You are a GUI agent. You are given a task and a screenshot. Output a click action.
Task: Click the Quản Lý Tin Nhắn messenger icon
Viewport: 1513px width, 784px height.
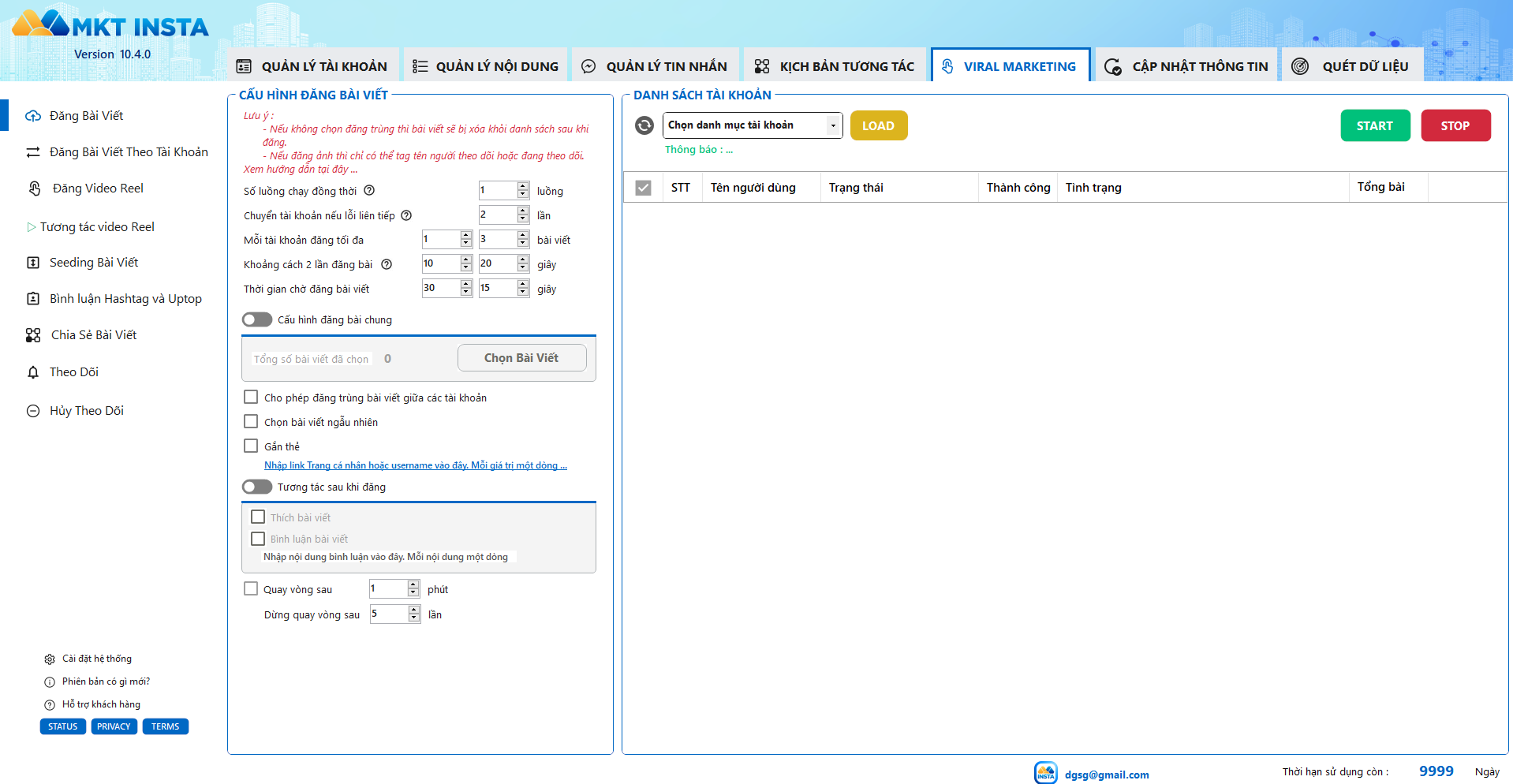pyautogui.click(x=588, y=66)
